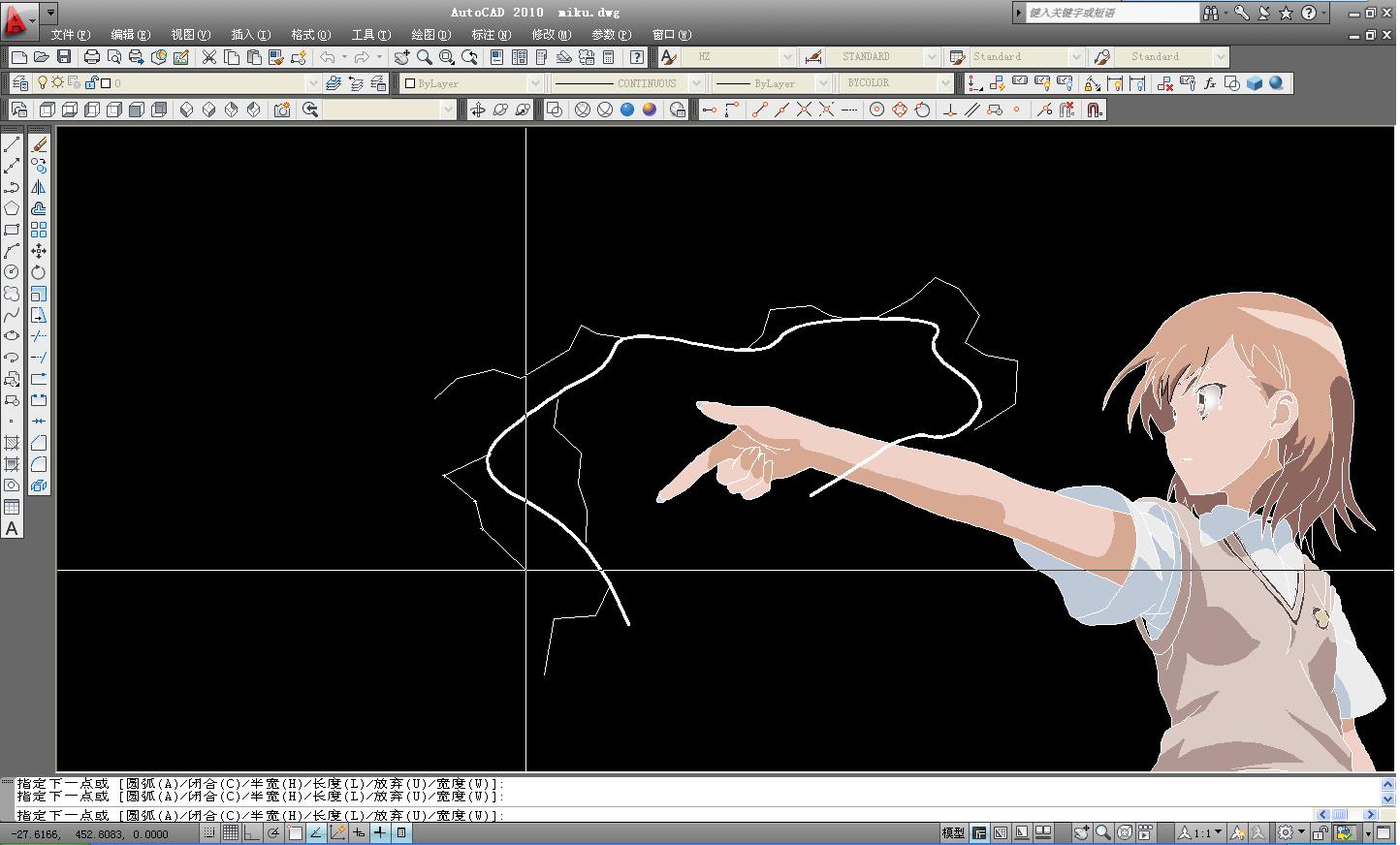
Task: Select the Polygon draw tool
Action: pos(12,208)
